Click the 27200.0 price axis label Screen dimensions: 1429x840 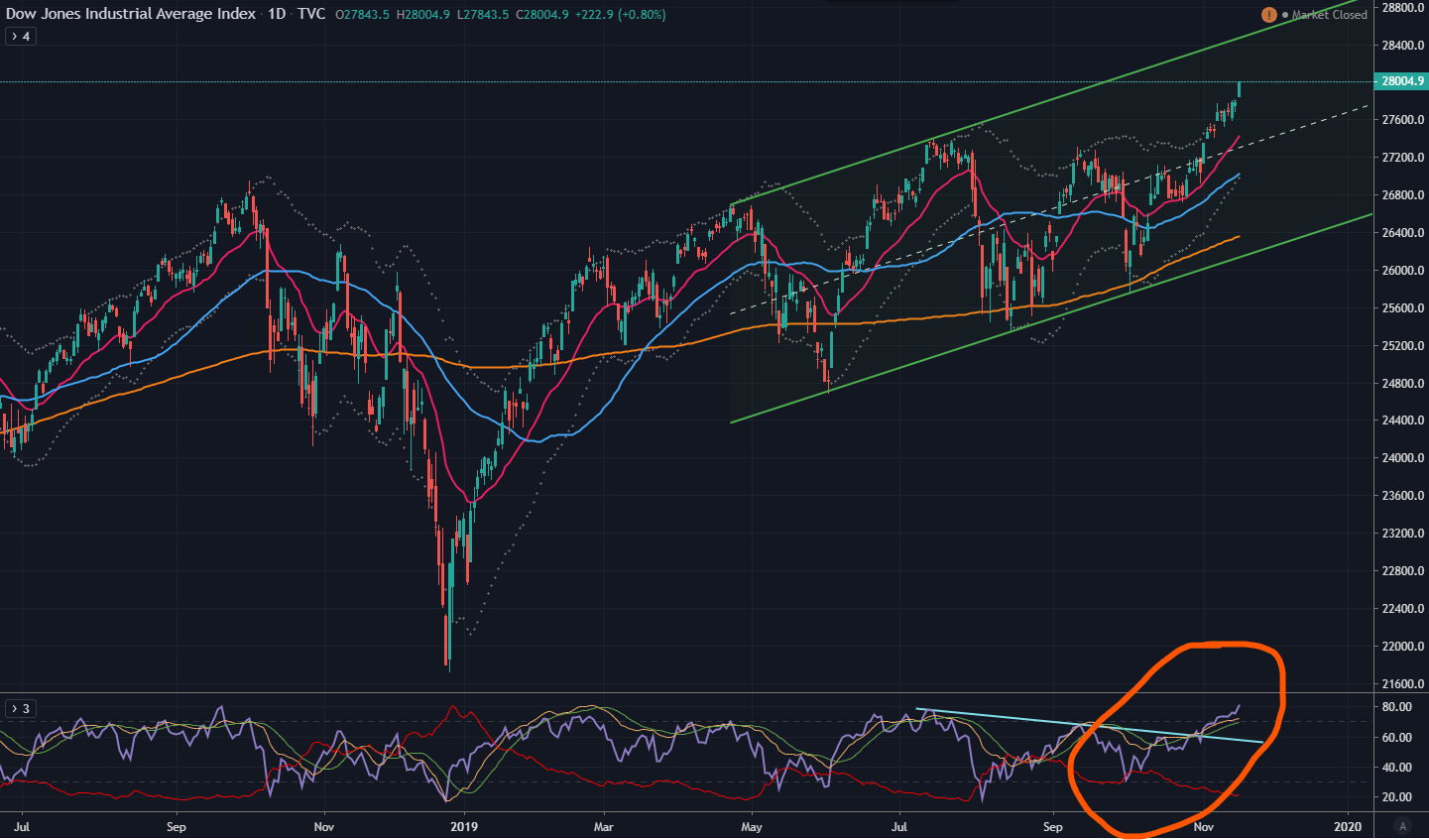click(x=1402, y=158)
